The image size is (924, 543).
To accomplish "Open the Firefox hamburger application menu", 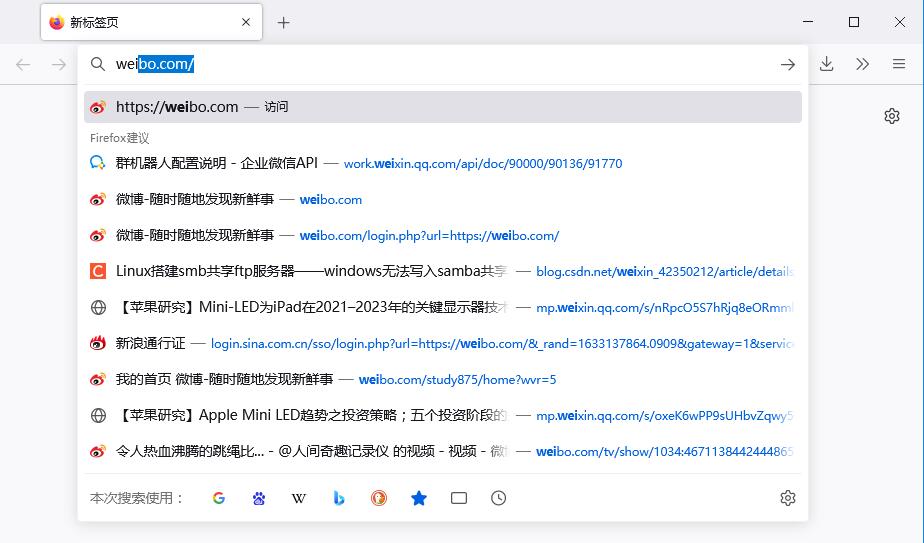I will tap(899, 64).
